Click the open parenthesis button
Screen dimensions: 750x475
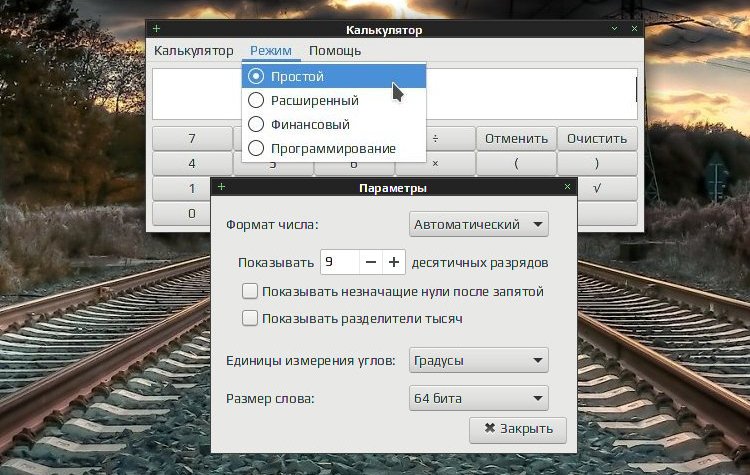point(517,164)
